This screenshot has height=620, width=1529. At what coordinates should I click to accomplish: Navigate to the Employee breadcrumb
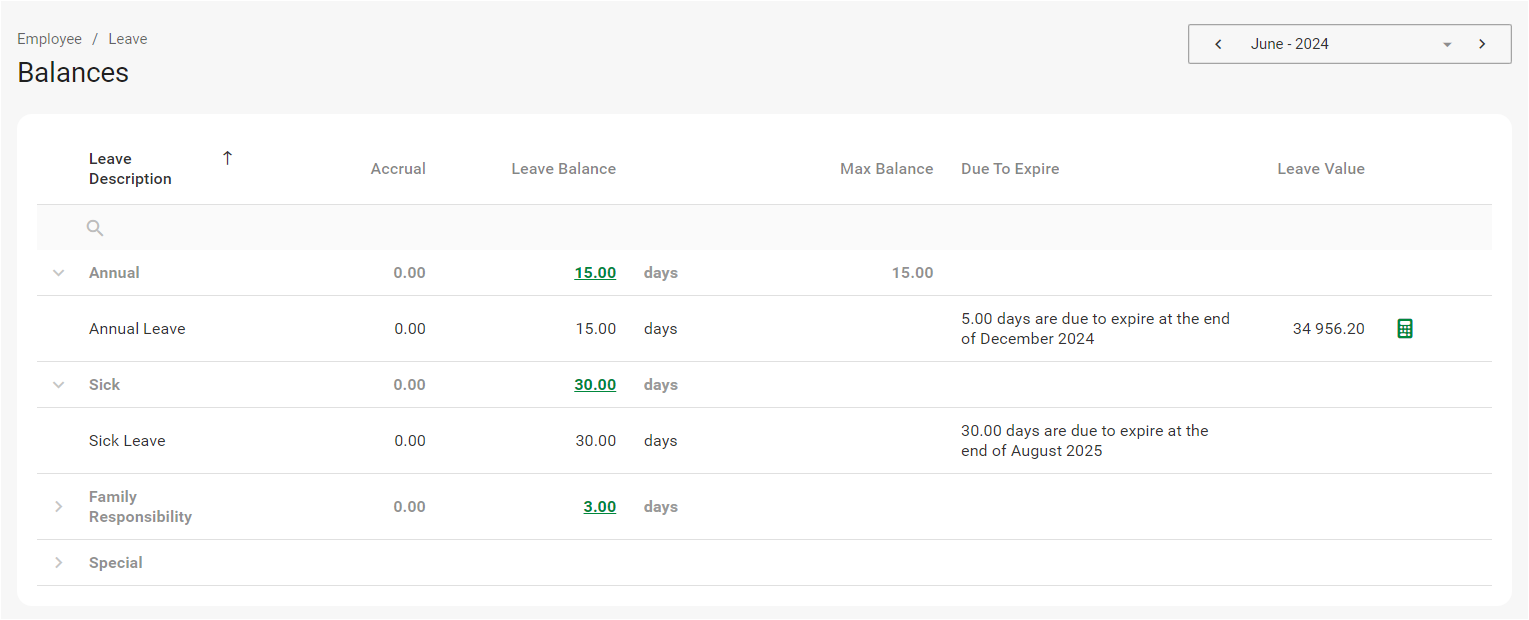click(x=49, y=39)
